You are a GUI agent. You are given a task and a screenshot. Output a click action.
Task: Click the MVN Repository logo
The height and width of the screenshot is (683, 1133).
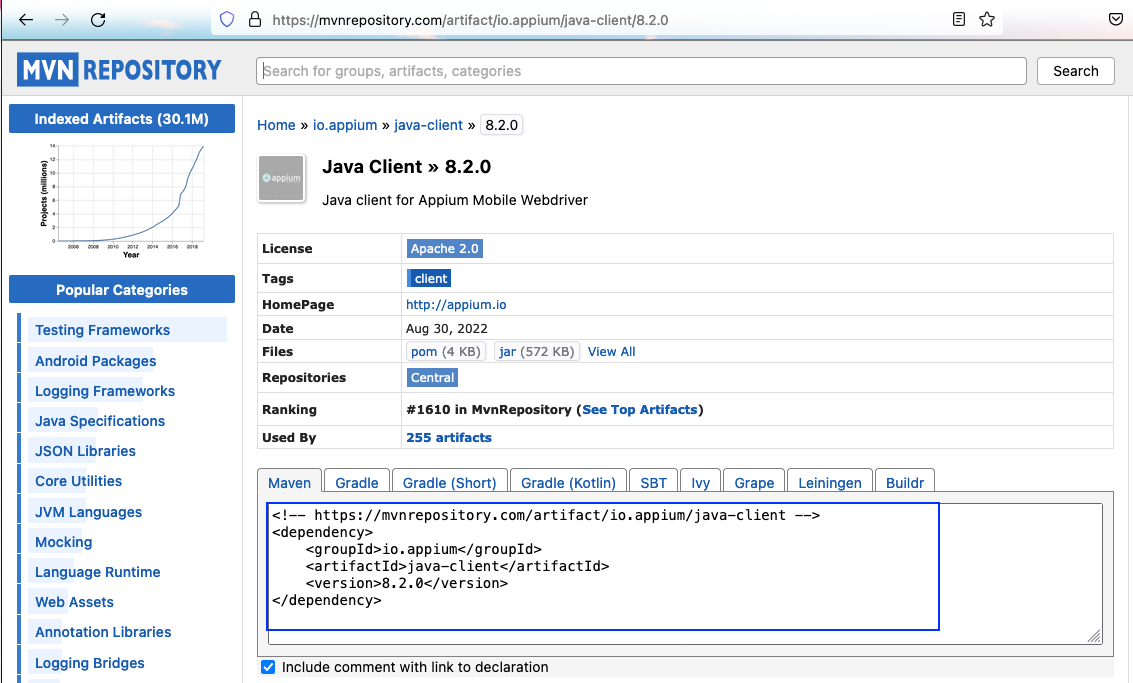(119, 70)
